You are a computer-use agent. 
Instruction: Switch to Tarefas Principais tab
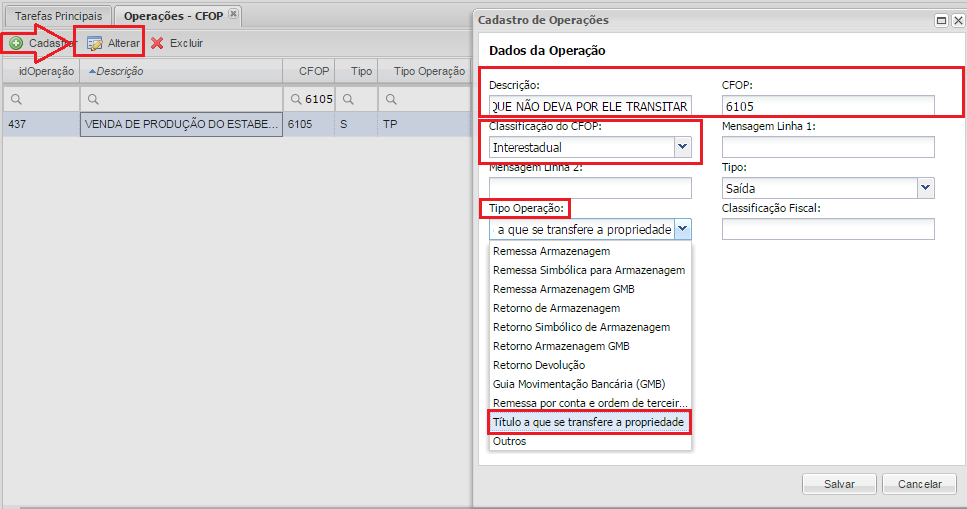pos(59,16)
